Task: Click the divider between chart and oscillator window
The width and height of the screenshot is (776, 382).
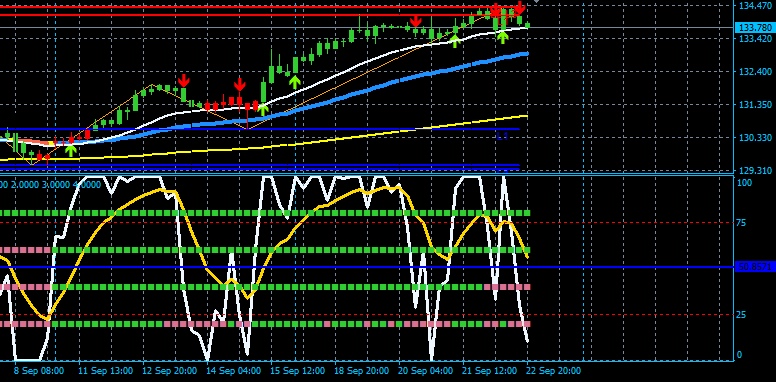Action: click(x=366, y=175)
